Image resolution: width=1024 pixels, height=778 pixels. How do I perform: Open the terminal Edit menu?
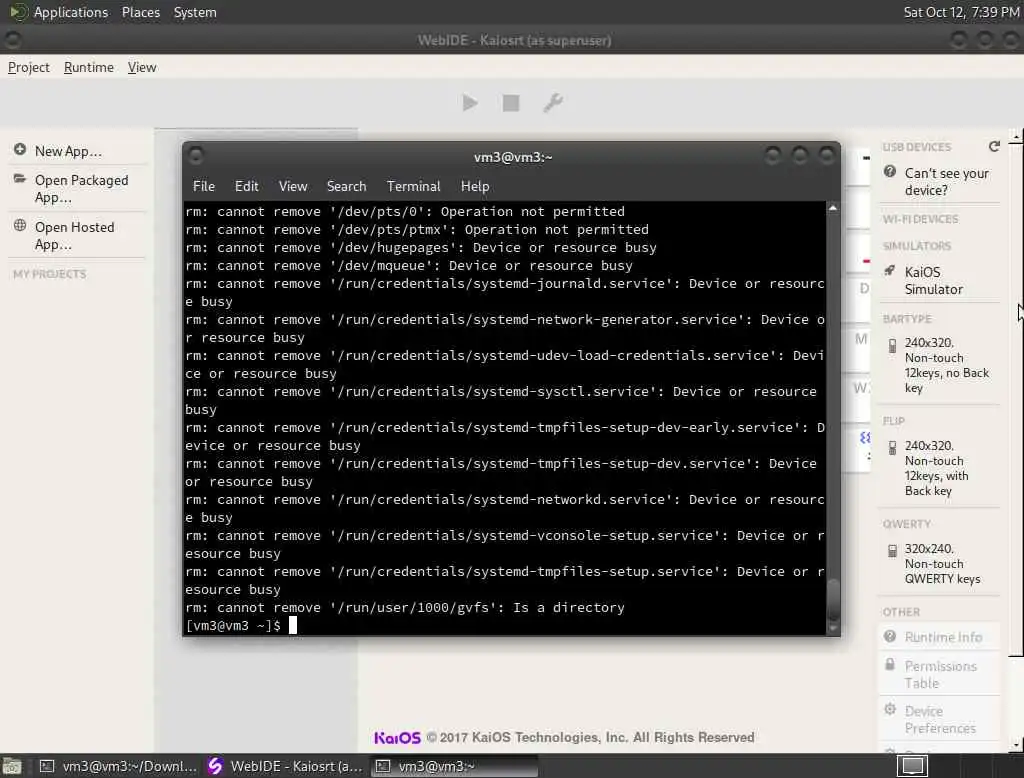pyautogui.click(x=246, y=186)
